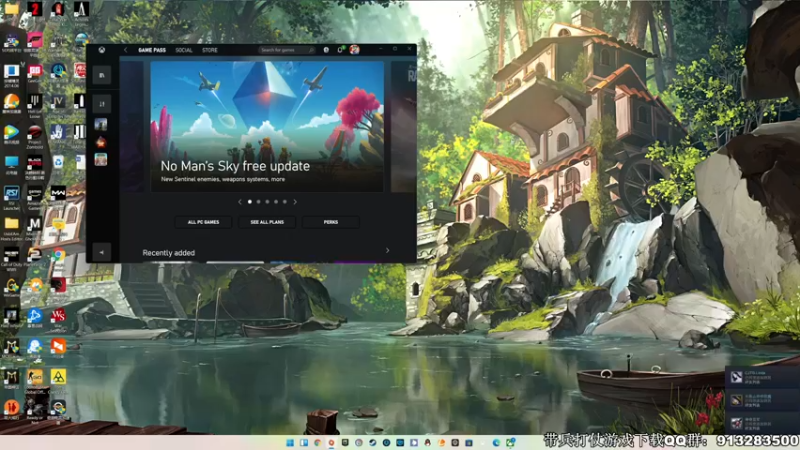Select the fifth carousel dot
800x450 pixels.
pos(285,202)
